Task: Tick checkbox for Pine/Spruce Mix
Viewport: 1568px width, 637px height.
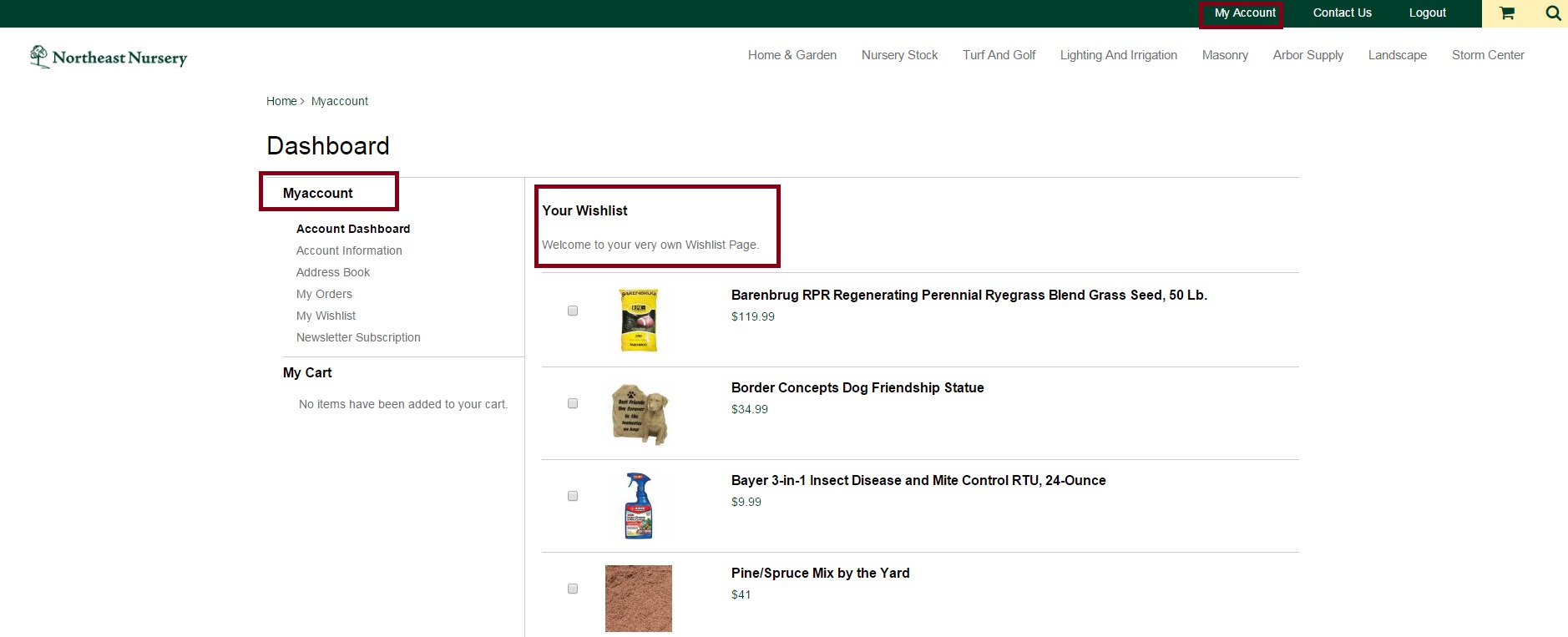Action: pos(573,589)
